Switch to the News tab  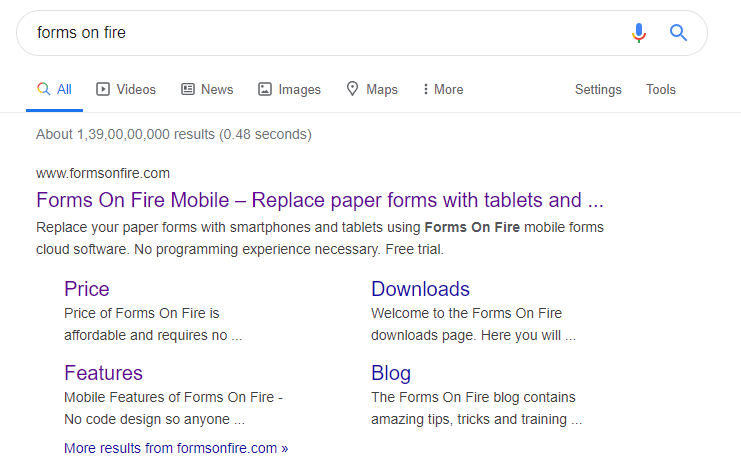[207, 89]
